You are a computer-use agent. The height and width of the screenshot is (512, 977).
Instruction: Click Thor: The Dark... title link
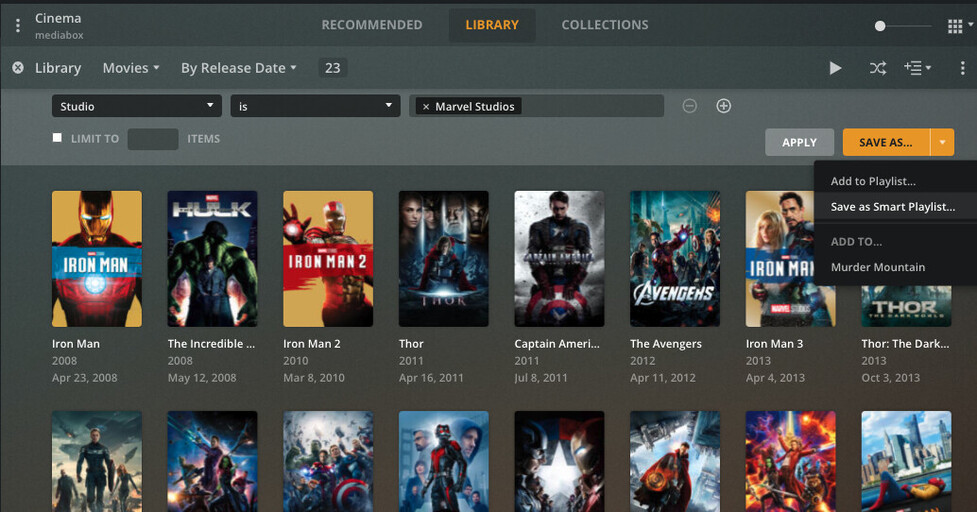pyautogui.click(x=905, y=344)
